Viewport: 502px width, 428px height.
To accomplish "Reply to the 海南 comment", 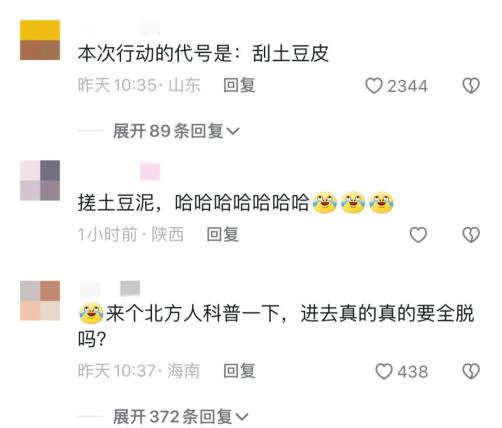I will point(239,371).
